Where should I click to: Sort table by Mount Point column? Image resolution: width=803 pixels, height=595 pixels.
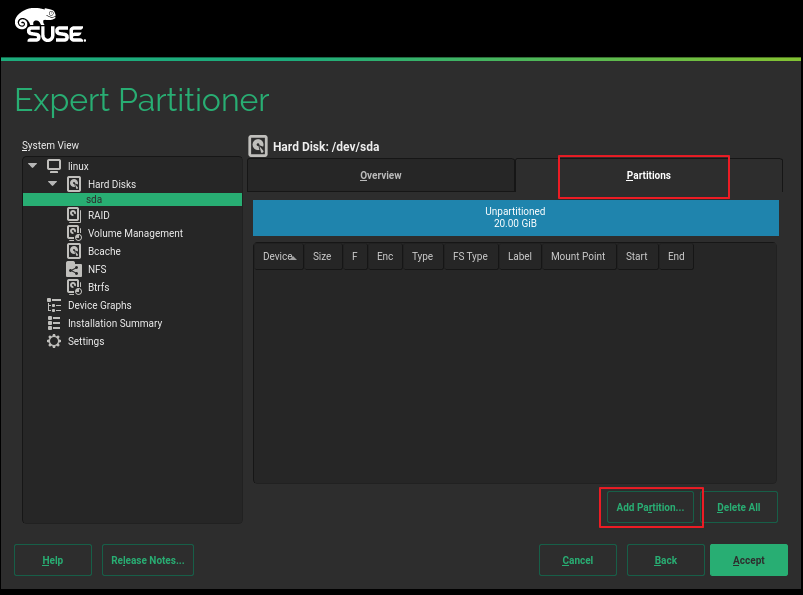coord(579,256)
